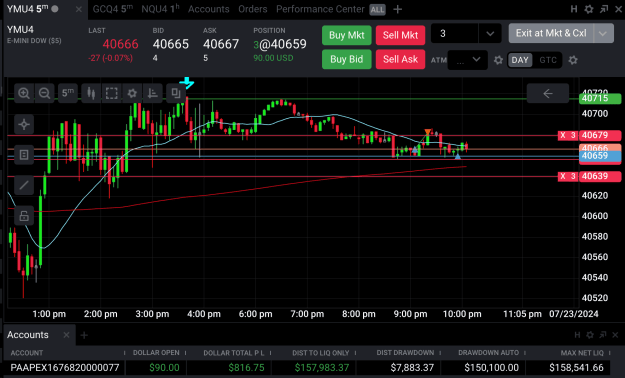Click the ALL badge
Image resolution: width=625 pixels, height=378 pixels.
point(377,10)
